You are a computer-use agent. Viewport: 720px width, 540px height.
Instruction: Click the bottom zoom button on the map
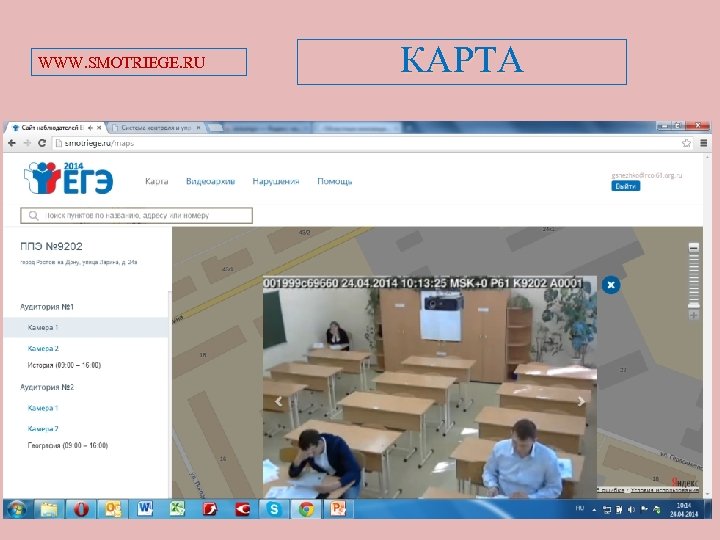(x=694, y=315)
